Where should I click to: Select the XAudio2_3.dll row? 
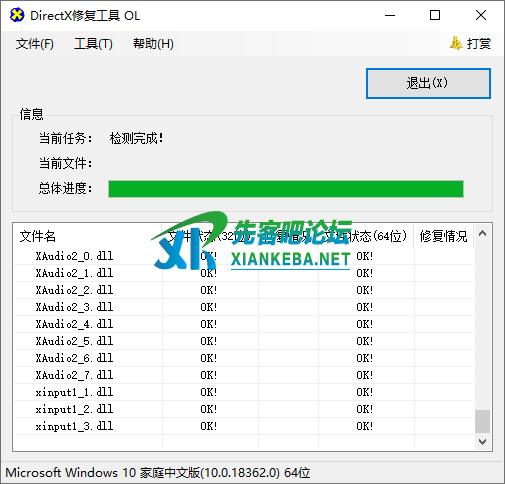coord(244,307)
